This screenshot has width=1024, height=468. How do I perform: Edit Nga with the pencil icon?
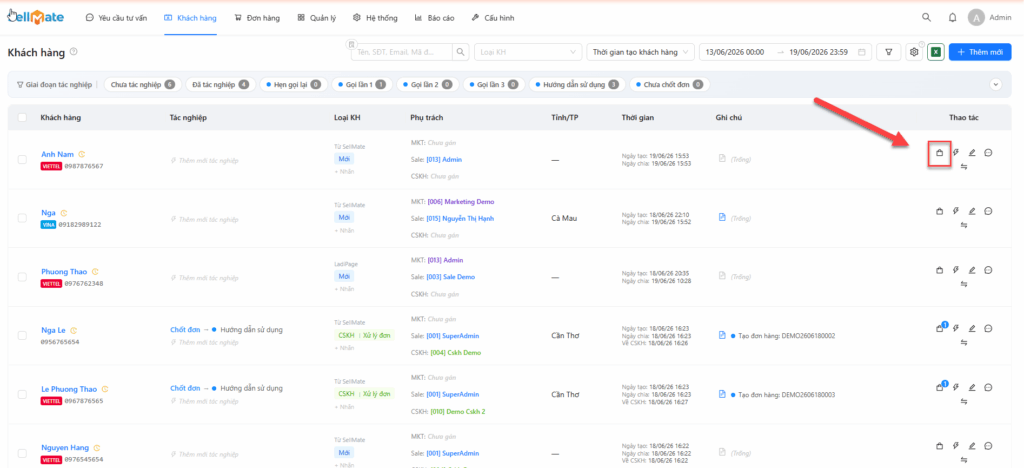tap(972, 211)
